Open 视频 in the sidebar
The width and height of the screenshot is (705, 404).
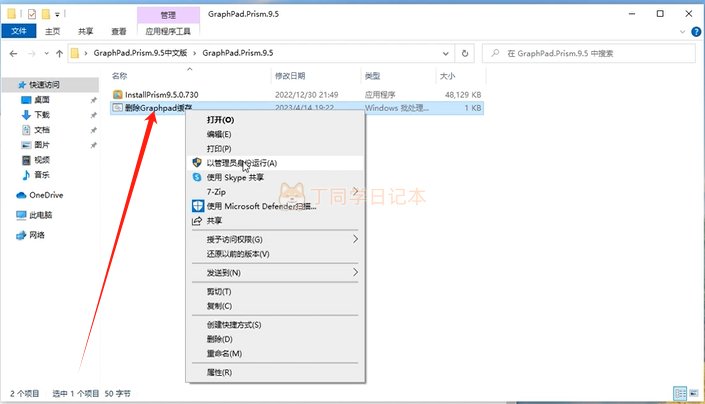pos(42,160)
